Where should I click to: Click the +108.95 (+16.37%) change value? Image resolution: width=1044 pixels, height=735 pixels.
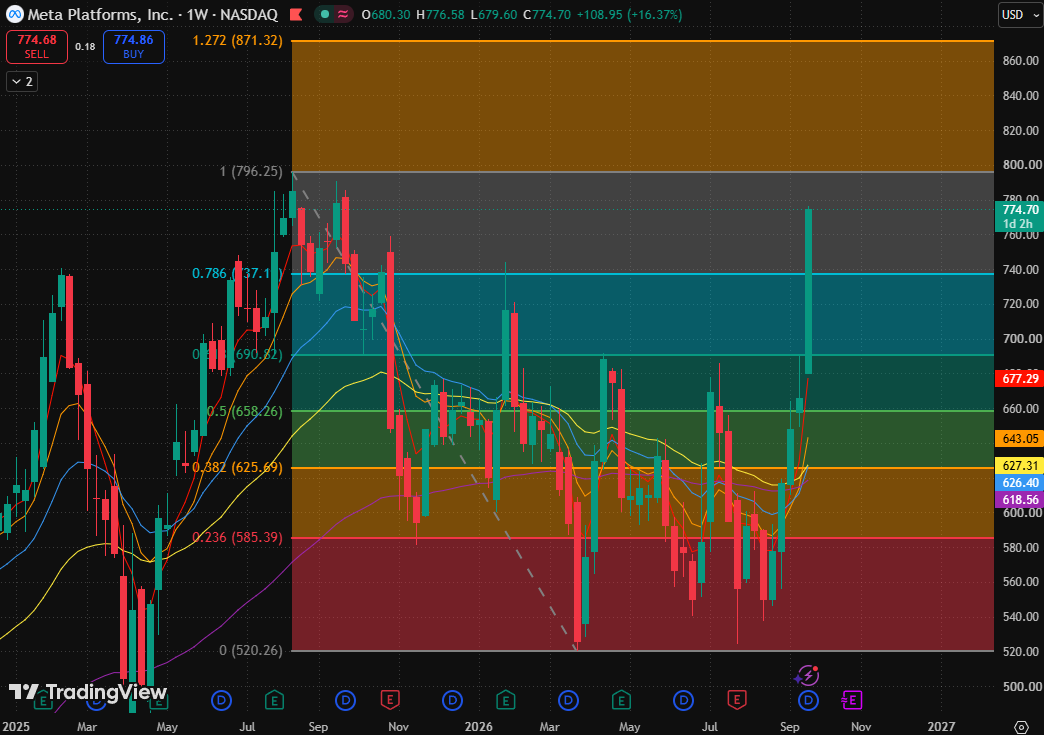tap(629, 15)
